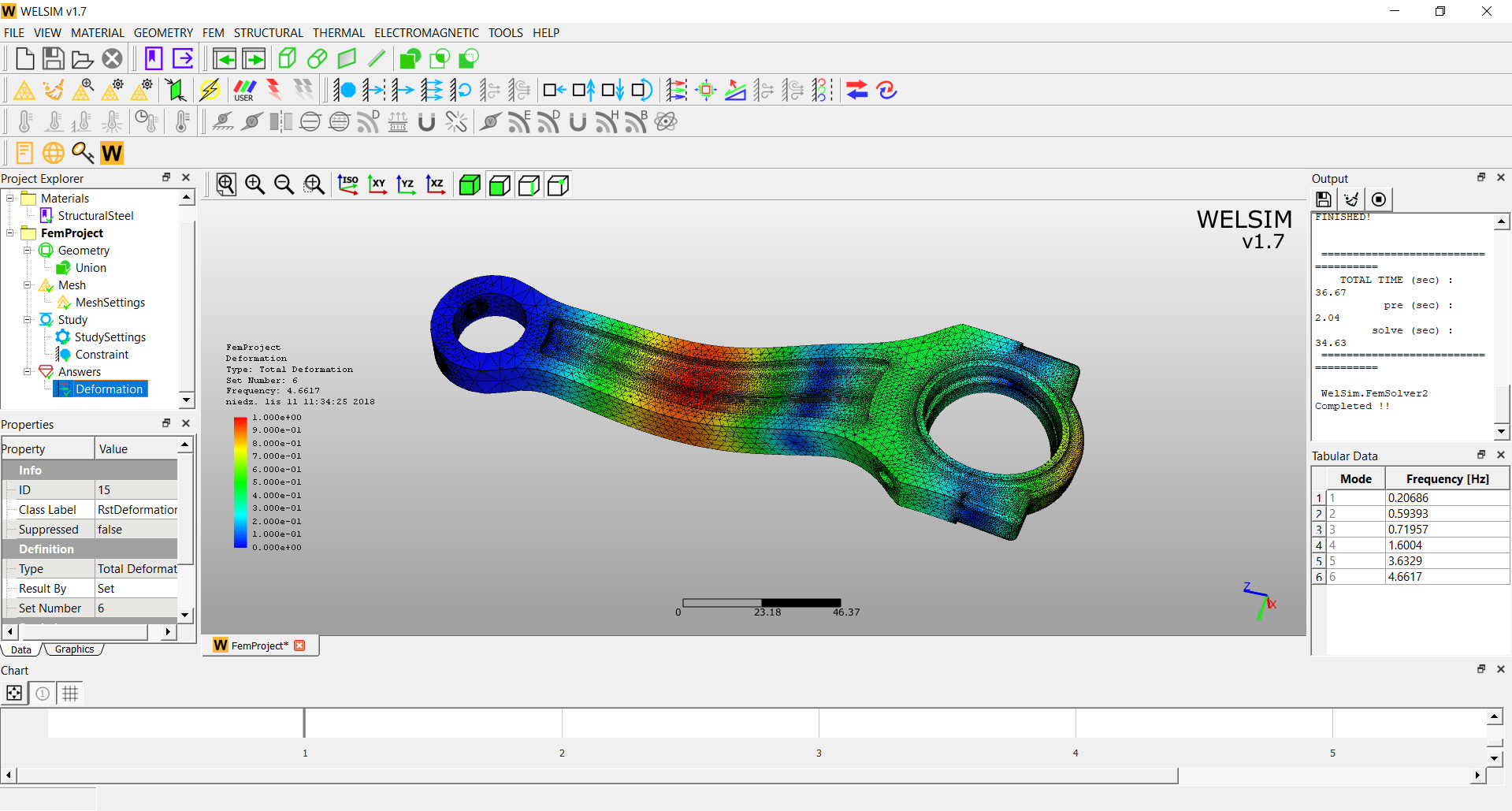1512x811 pixels.
Task: Collapse the FemProject tree node
Action: point(10,233)
